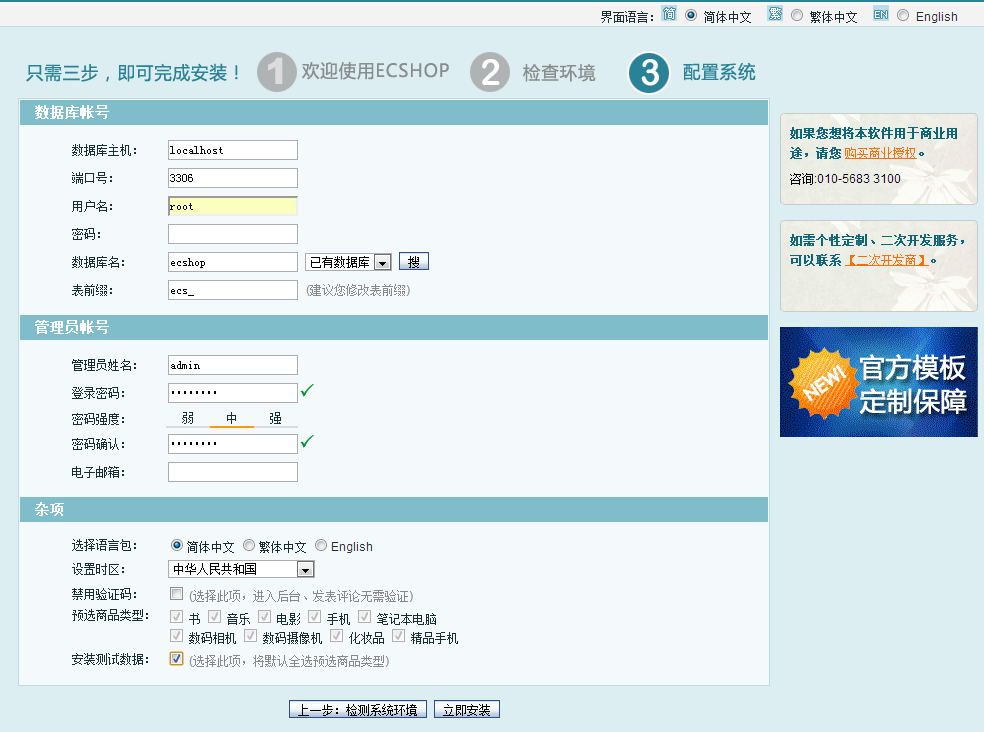Open the 设置时区 timezone dropdown

tap(241, 569)
